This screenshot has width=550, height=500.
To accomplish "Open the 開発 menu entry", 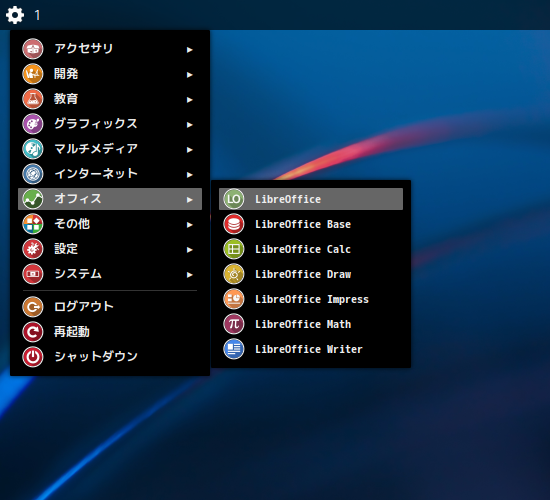I will pos(110,74).
